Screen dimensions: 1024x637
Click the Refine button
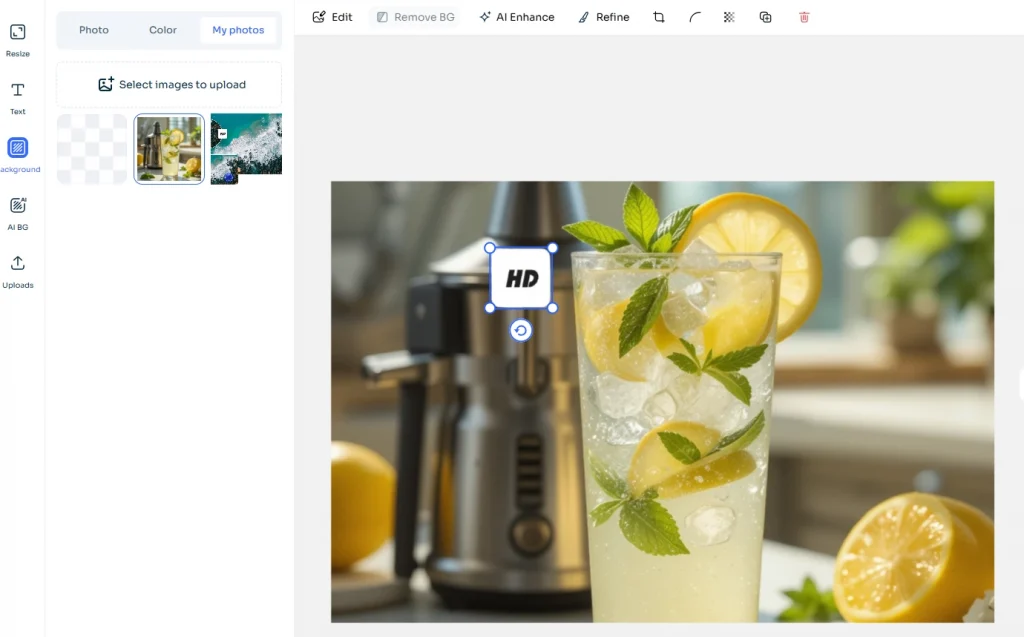[604, 17]
